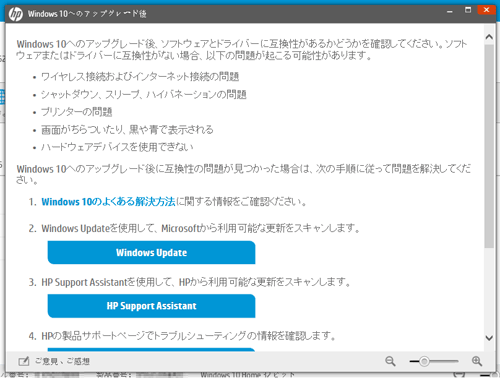Image resolution: width=500 pixels, height=378 pixels.
Task: Click text シャットダウン、スリープ、ハイバネーションの問題
Action: tap(144, 95)
